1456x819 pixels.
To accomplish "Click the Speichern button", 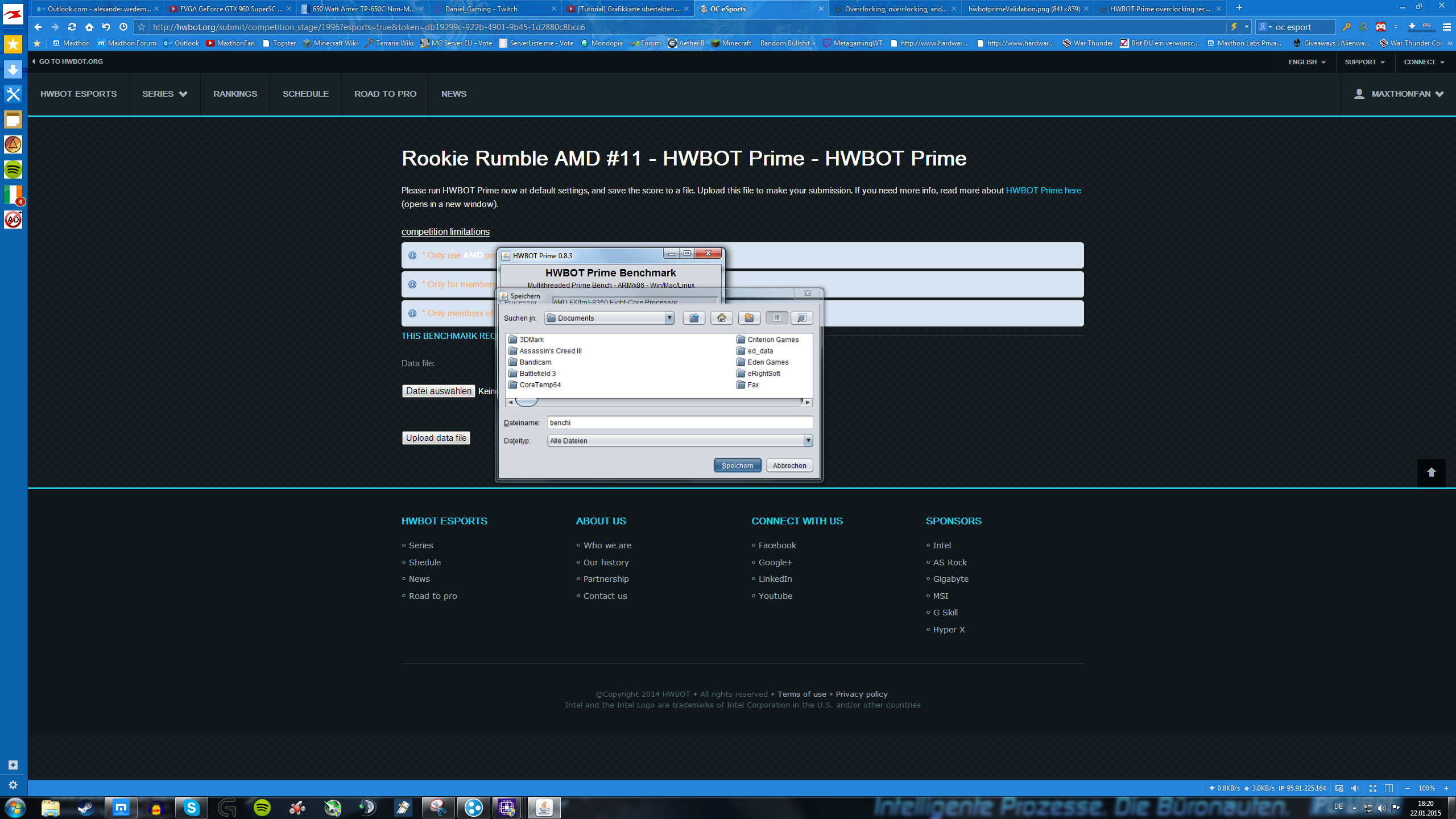I will tap(737, 465).
